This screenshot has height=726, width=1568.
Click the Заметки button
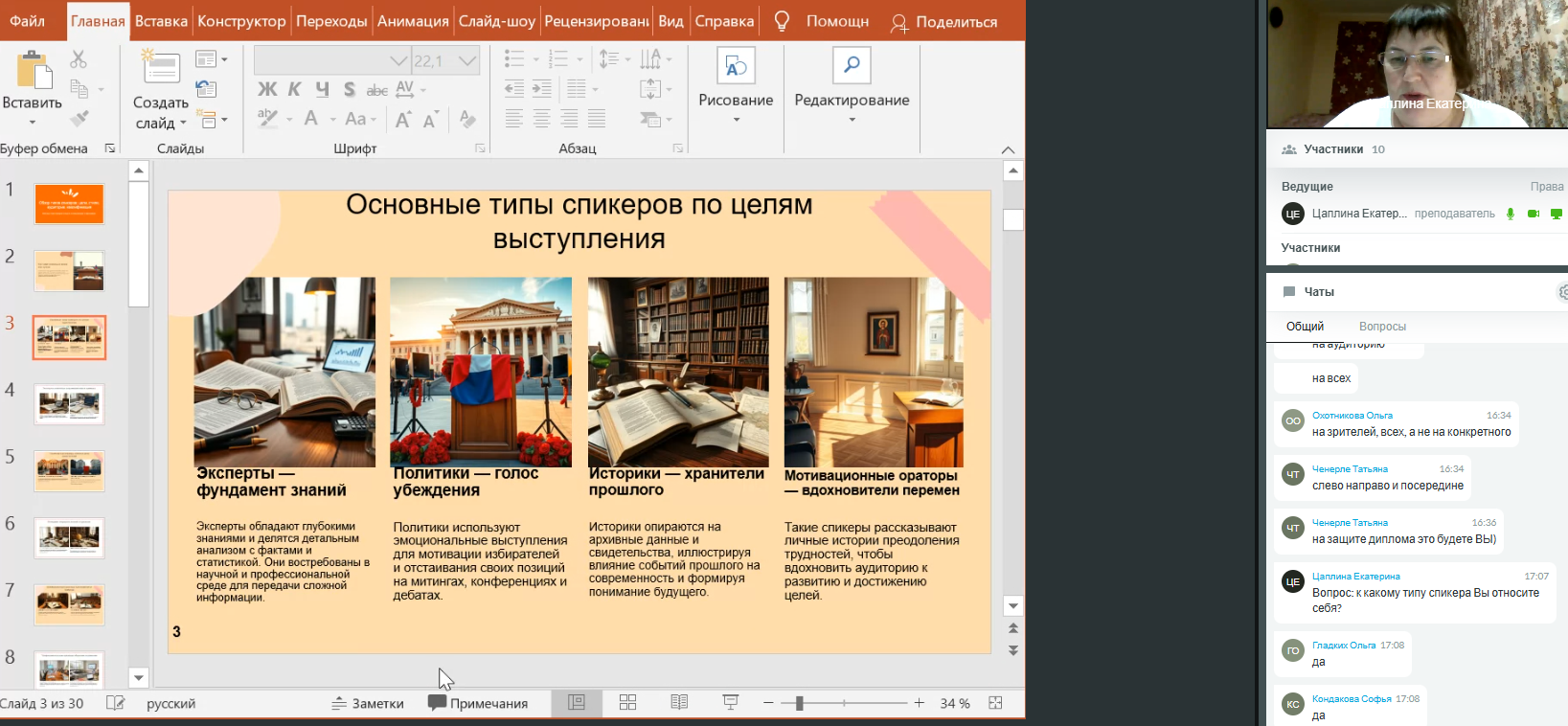pyautogui.click(x=368, y=703)
